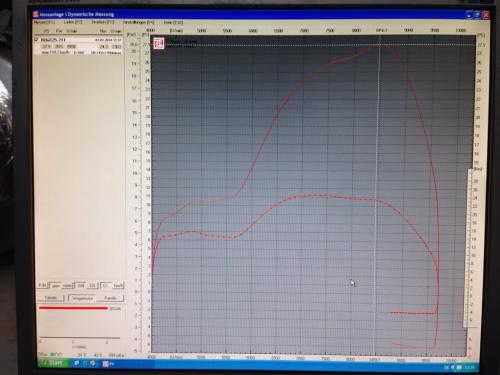500x375 pixels.
Task: Click the PS column header in the run list
Action: point(46,31)
